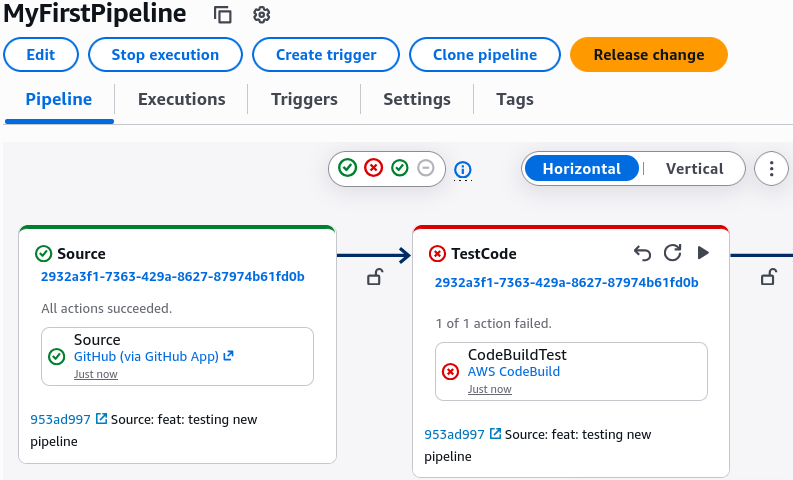Click Stop execution button
This screenshot has width=793, height=480.
(x=165, y=55)
